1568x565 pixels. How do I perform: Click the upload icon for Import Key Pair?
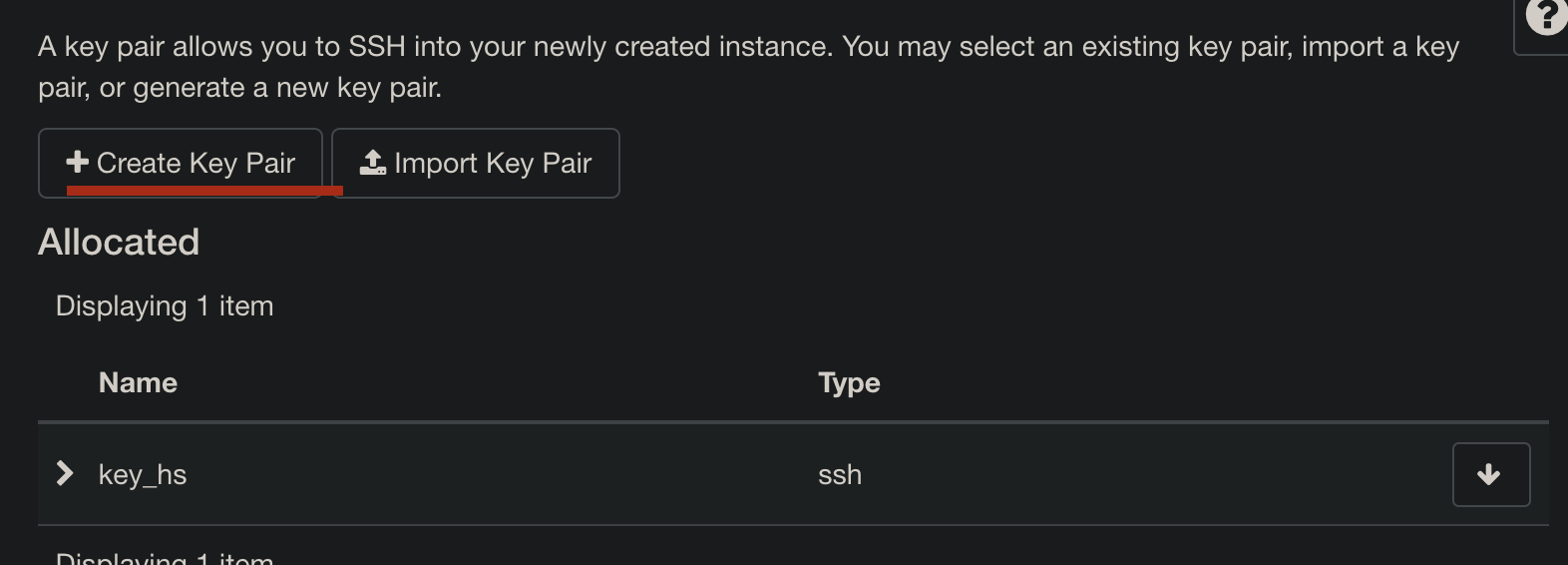point(373,162)
